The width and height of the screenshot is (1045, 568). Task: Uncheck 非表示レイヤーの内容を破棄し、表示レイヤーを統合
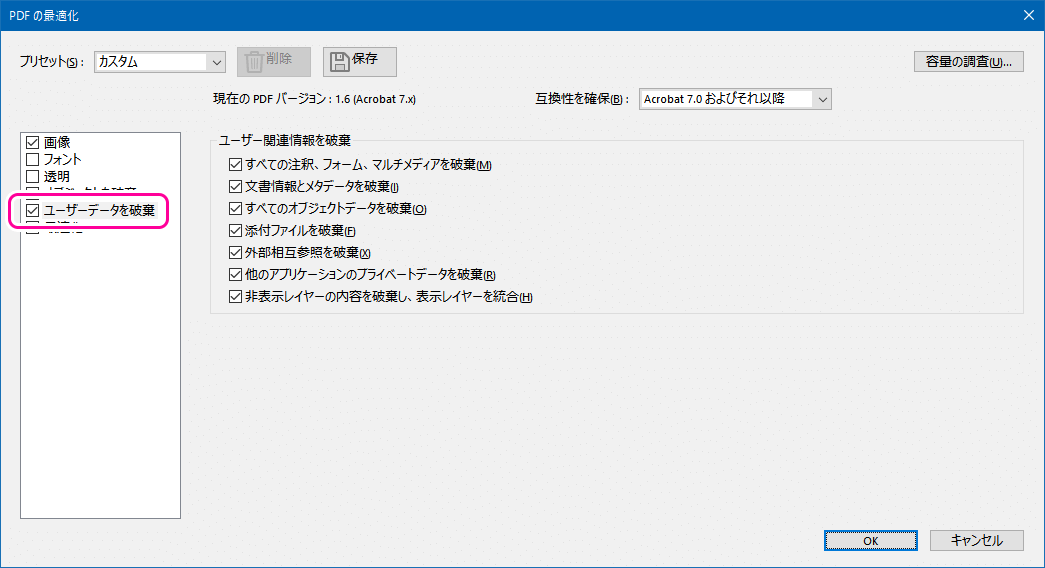pyautogui.click(x=235, y=297)
